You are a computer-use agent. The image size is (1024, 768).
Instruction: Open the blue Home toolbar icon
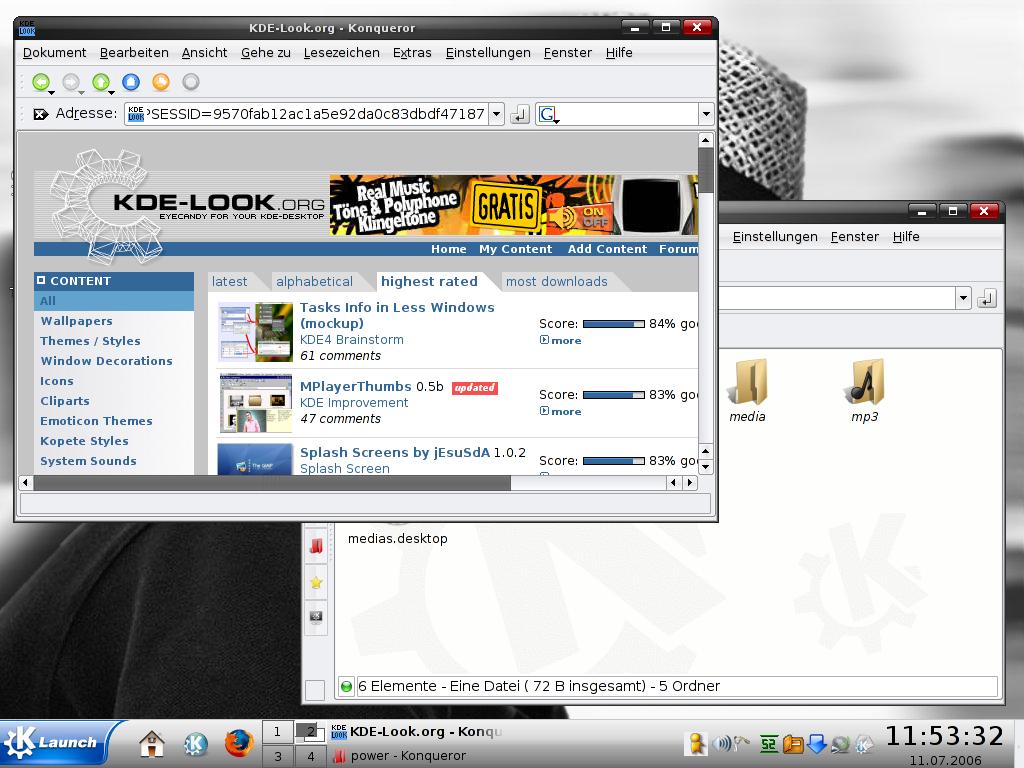[131, 82]
